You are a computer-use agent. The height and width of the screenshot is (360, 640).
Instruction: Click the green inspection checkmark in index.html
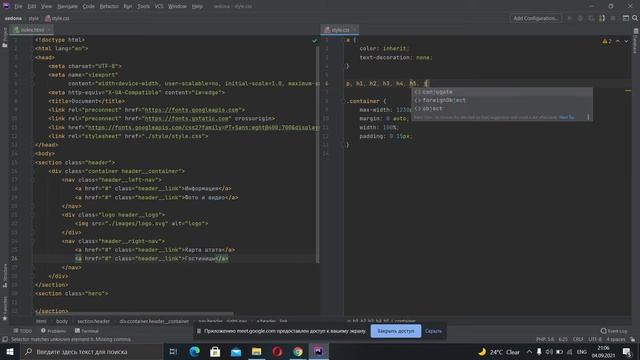[314, 40]
